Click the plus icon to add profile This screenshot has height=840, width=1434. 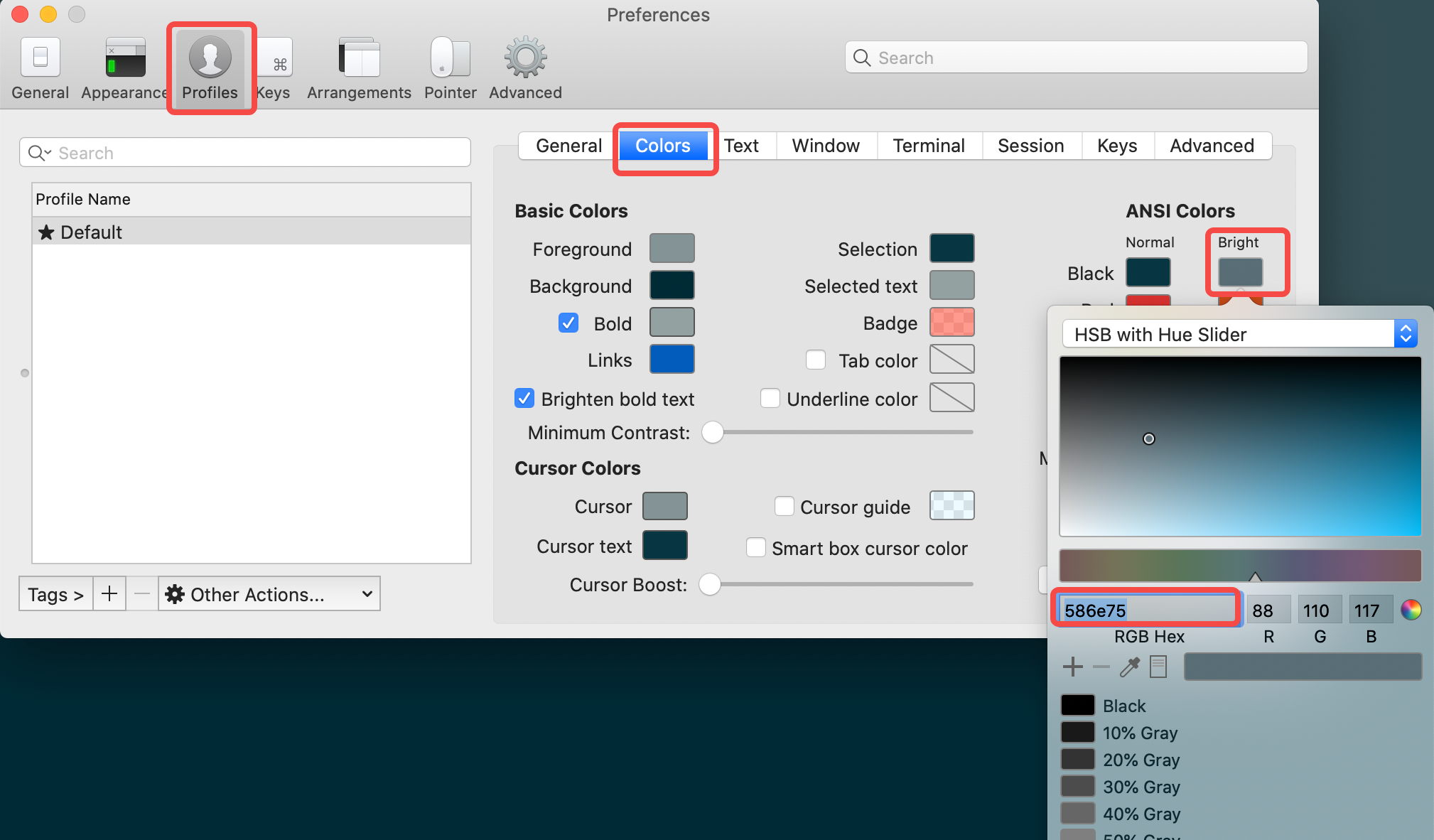point(109,594)
